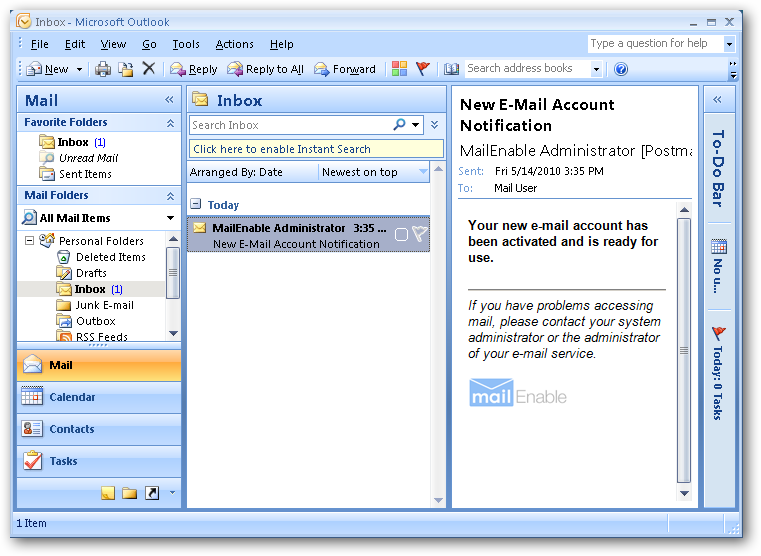
Task: Click the search magnifier icon in Search Inbox
Action: (399, 125)
